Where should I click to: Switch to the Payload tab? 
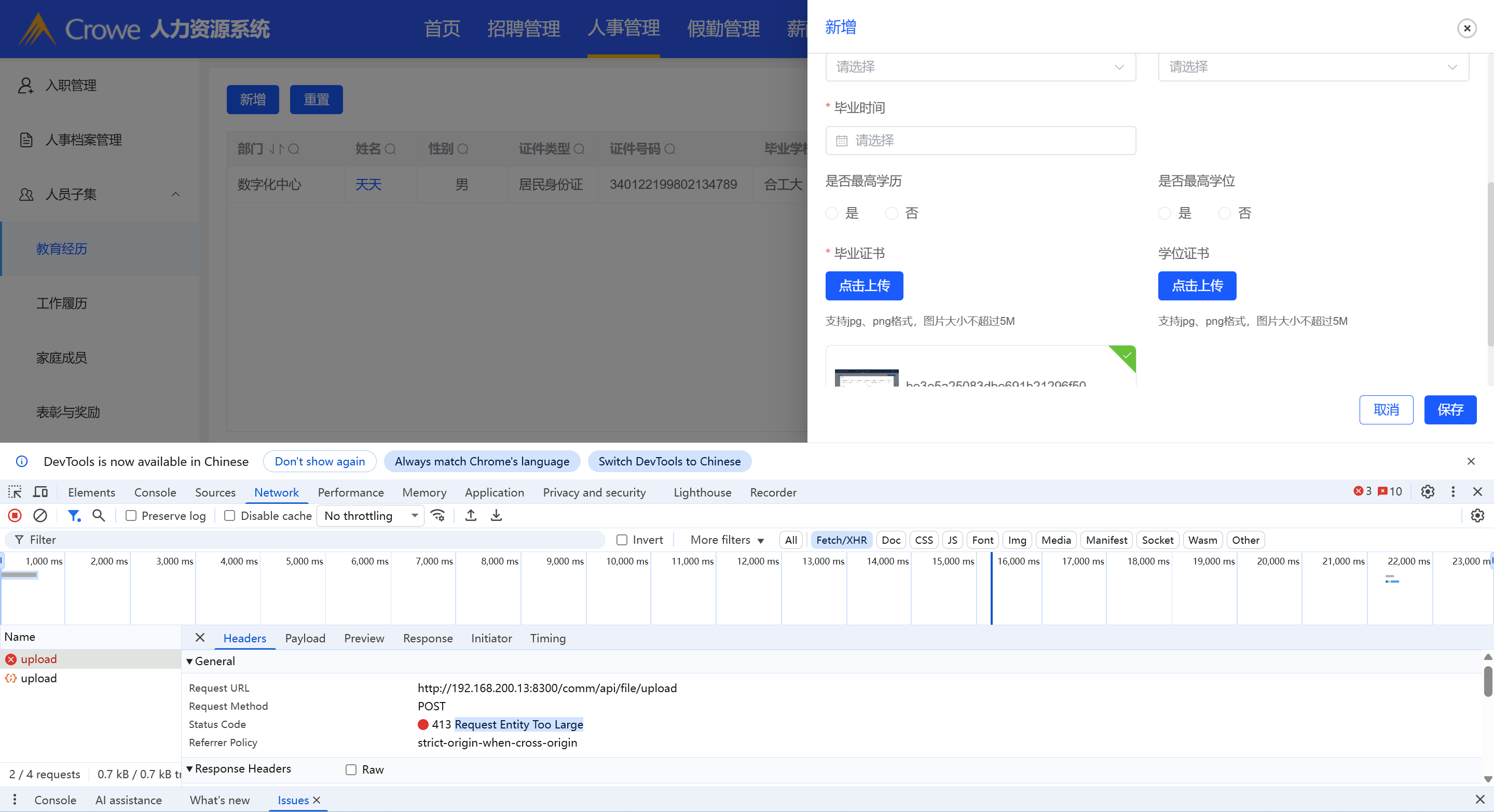(305, 638)
